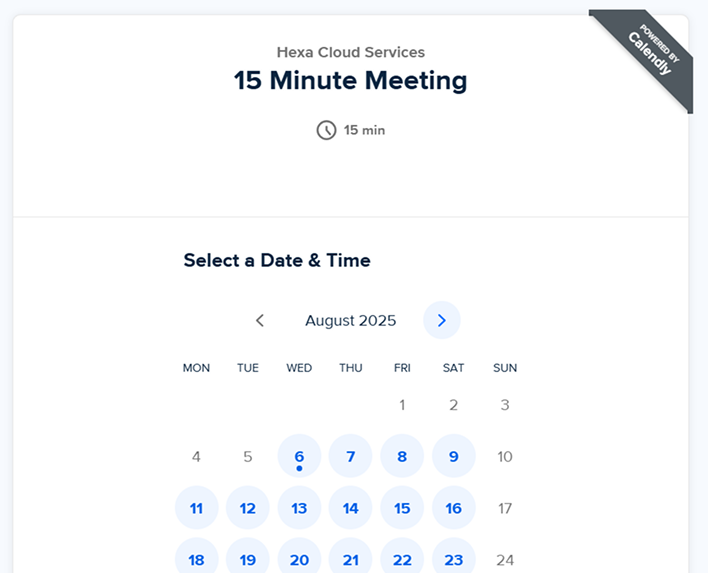The height and width of the screenshot is (573, 708).
Task: Click the clock duration icon
Action: pos(326,130)
